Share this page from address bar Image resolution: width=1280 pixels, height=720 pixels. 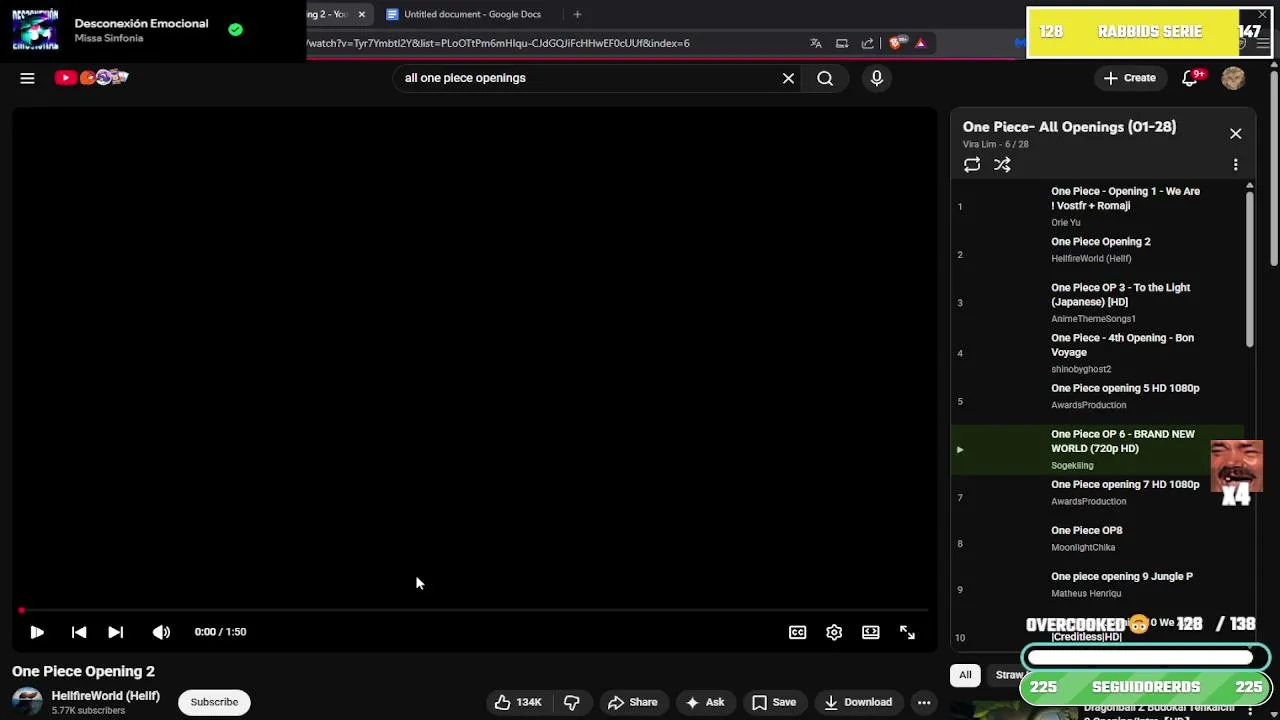click(x=867, y=43)
